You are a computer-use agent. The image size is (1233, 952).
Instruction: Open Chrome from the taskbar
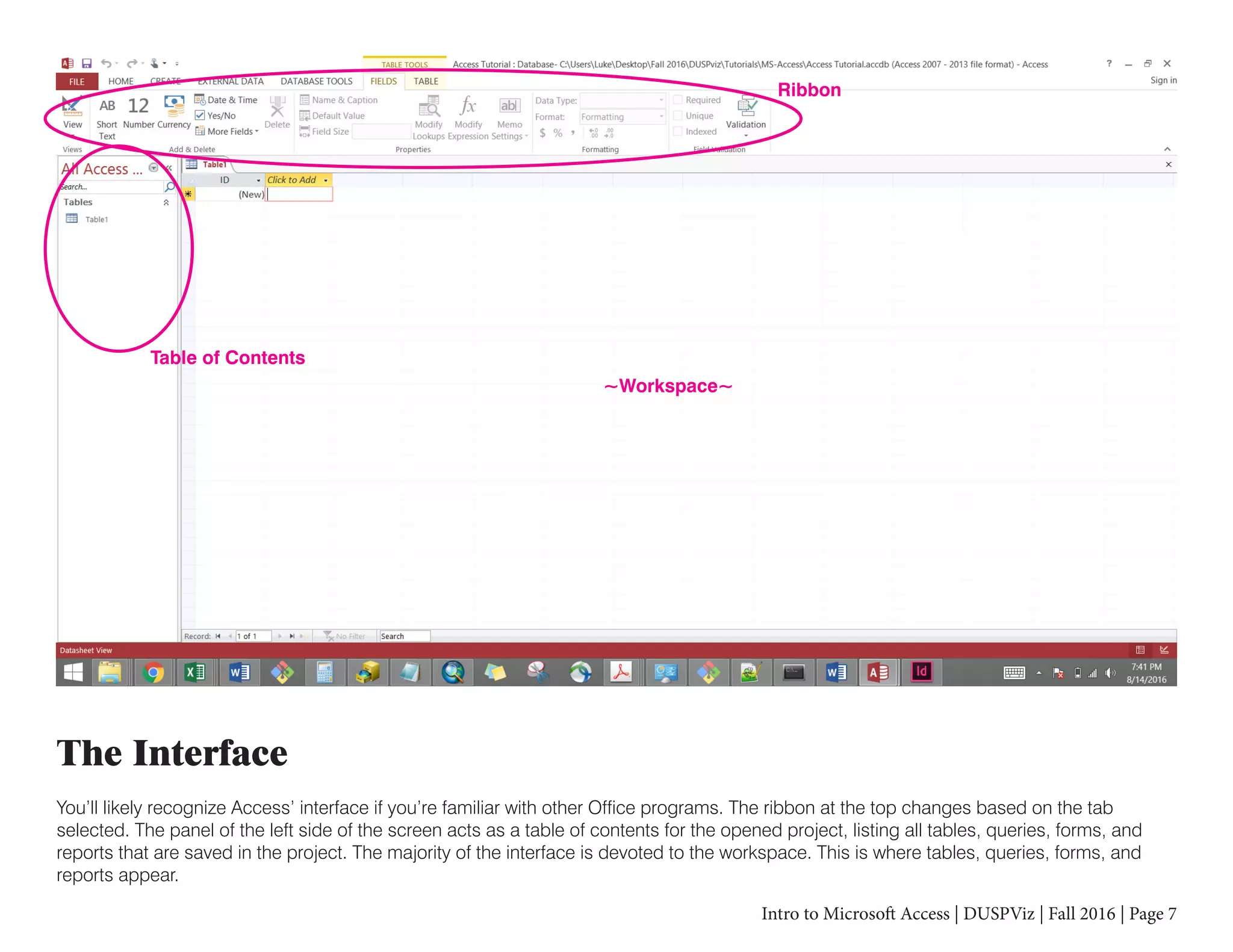pos(153,672)
